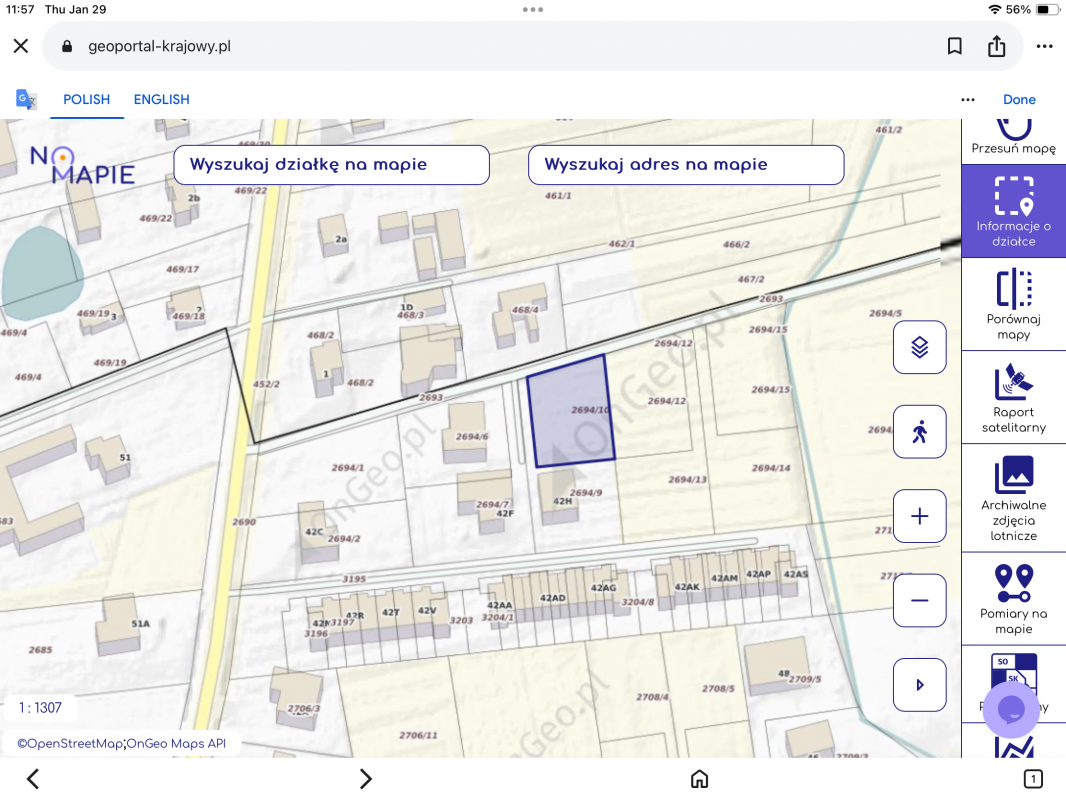Zoom out with the minus button
This screenshot has width=1066, height=800.
pos(919,600)
